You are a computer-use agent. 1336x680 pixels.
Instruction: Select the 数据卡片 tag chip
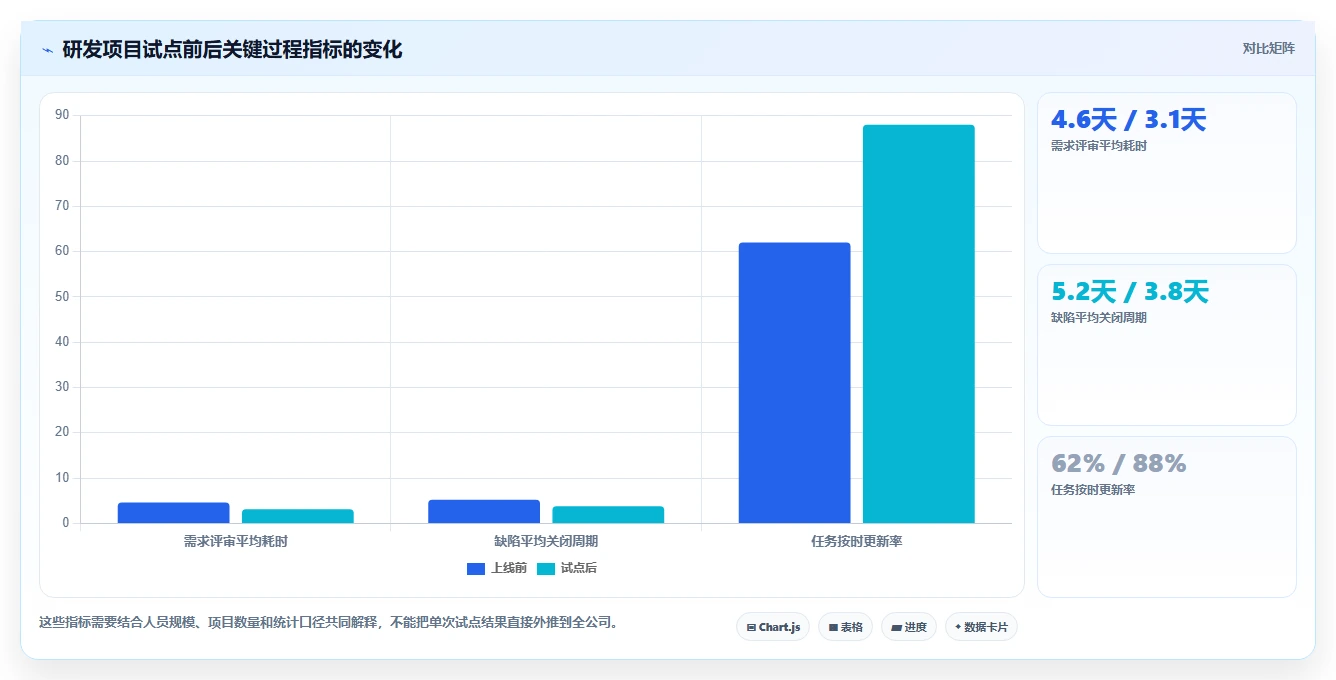pyautogui.click(x=981, y=627)
